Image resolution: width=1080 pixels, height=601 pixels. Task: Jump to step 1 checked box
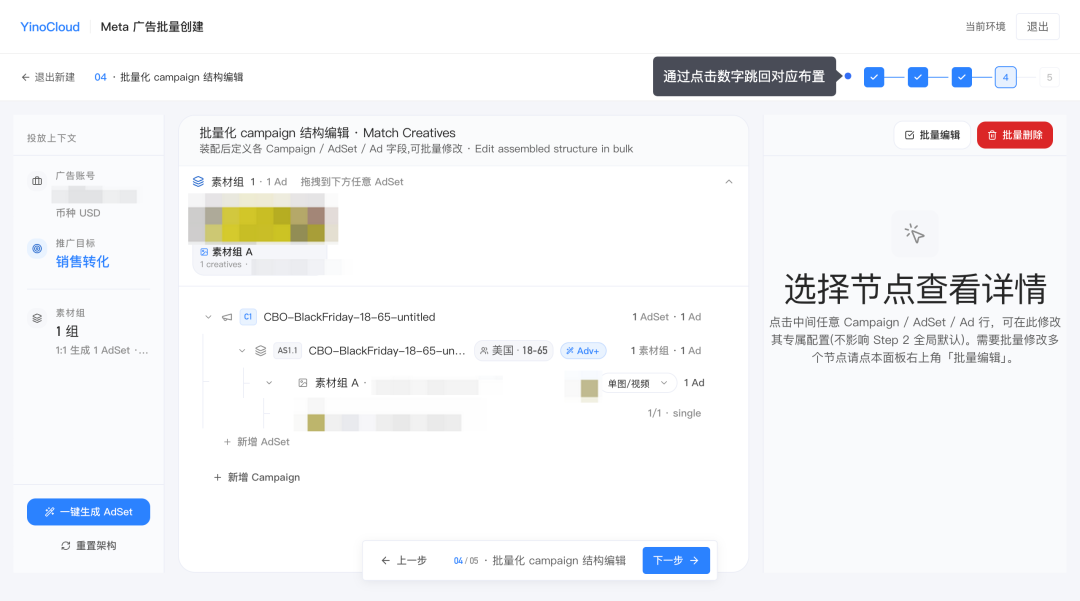874,77
